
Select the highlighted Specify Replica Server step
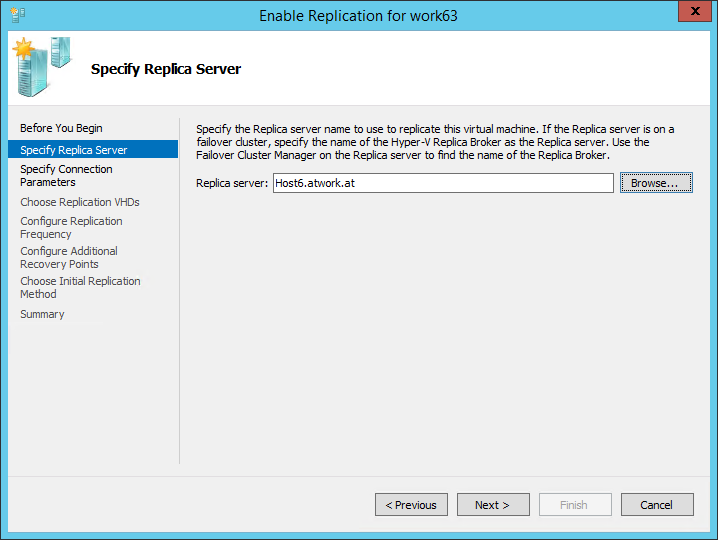pyautogui.click(x=74, y=150)
